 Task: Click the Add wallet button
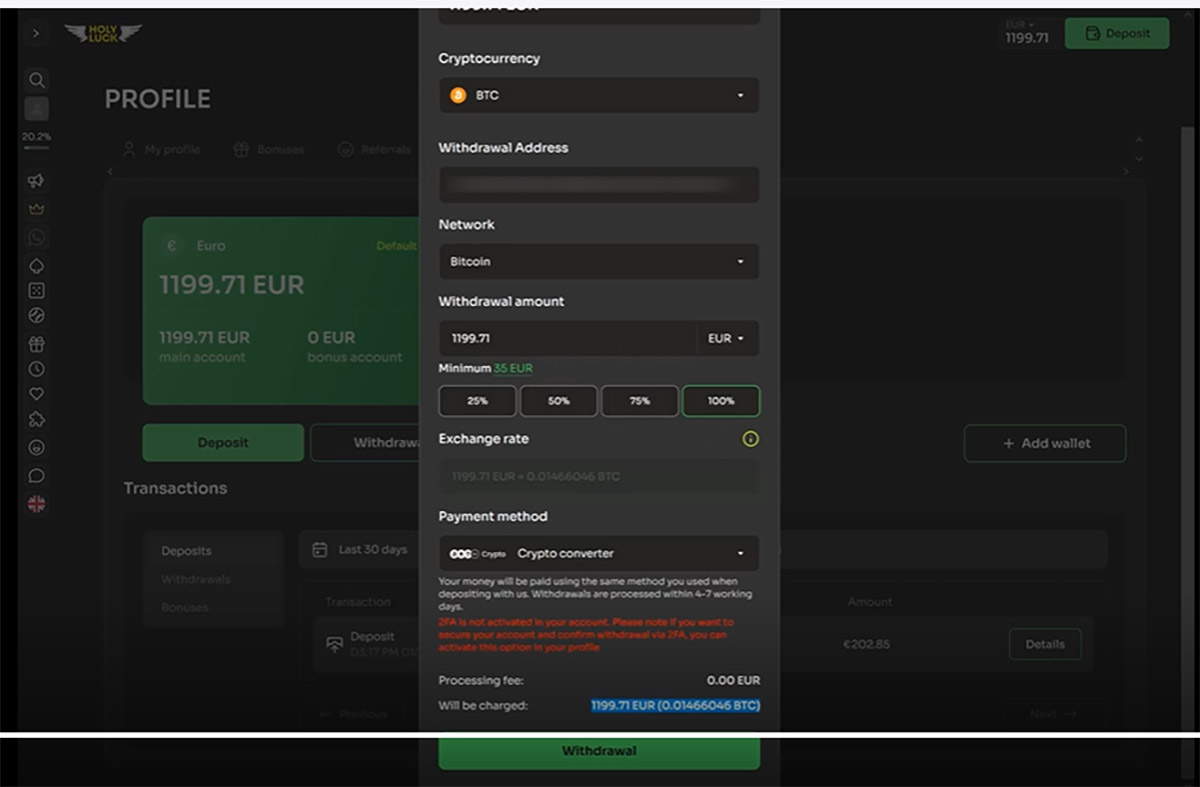(x=1045, y=443)
